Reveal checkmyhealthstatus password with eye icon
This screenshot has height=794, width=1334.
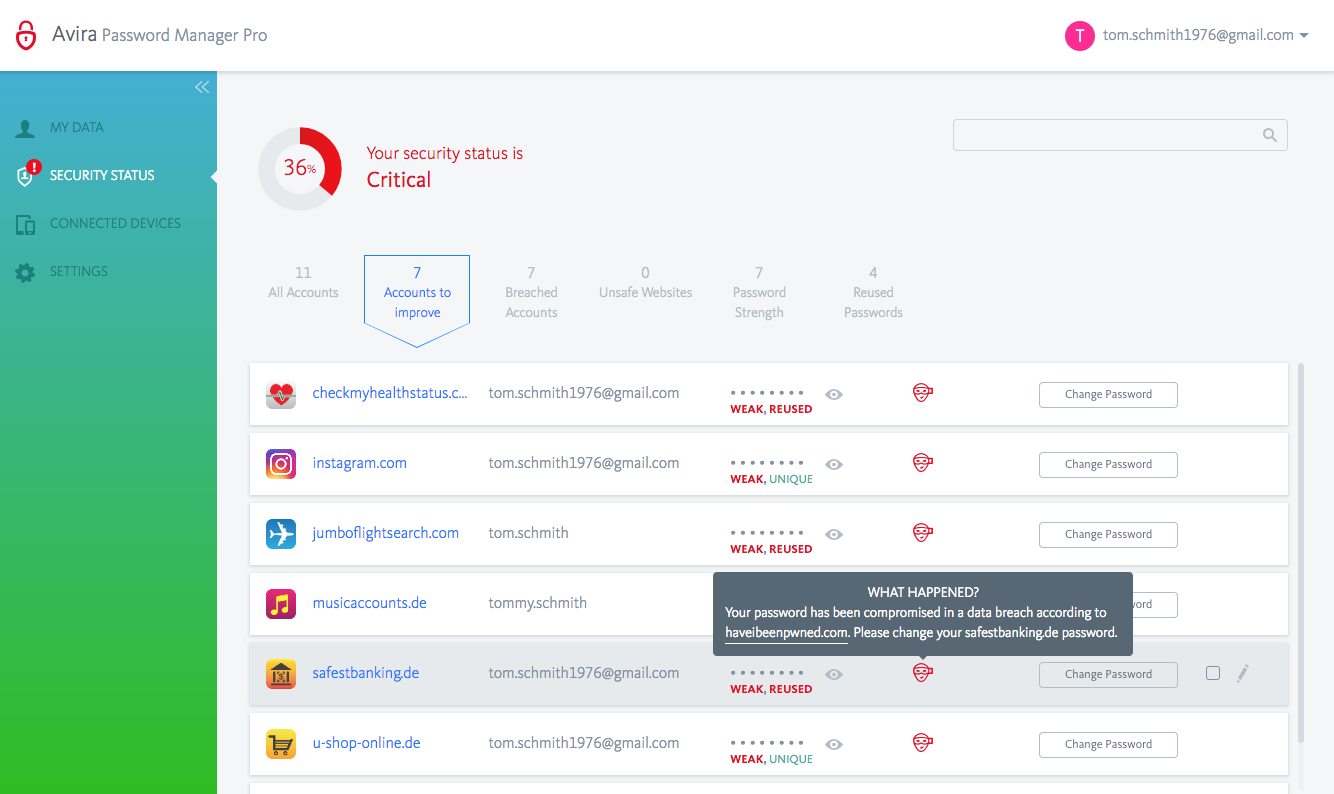834,394
